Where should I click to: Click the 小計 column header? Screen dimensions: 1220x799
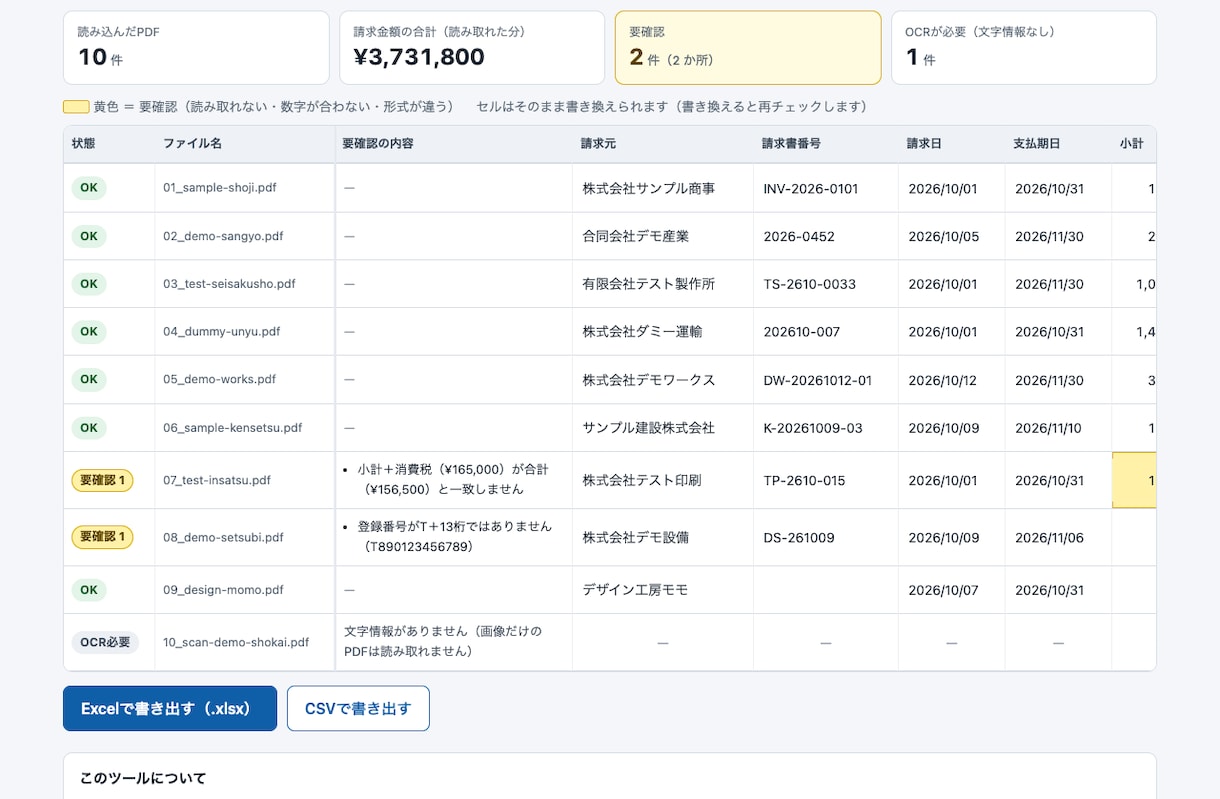(1134, 144)
